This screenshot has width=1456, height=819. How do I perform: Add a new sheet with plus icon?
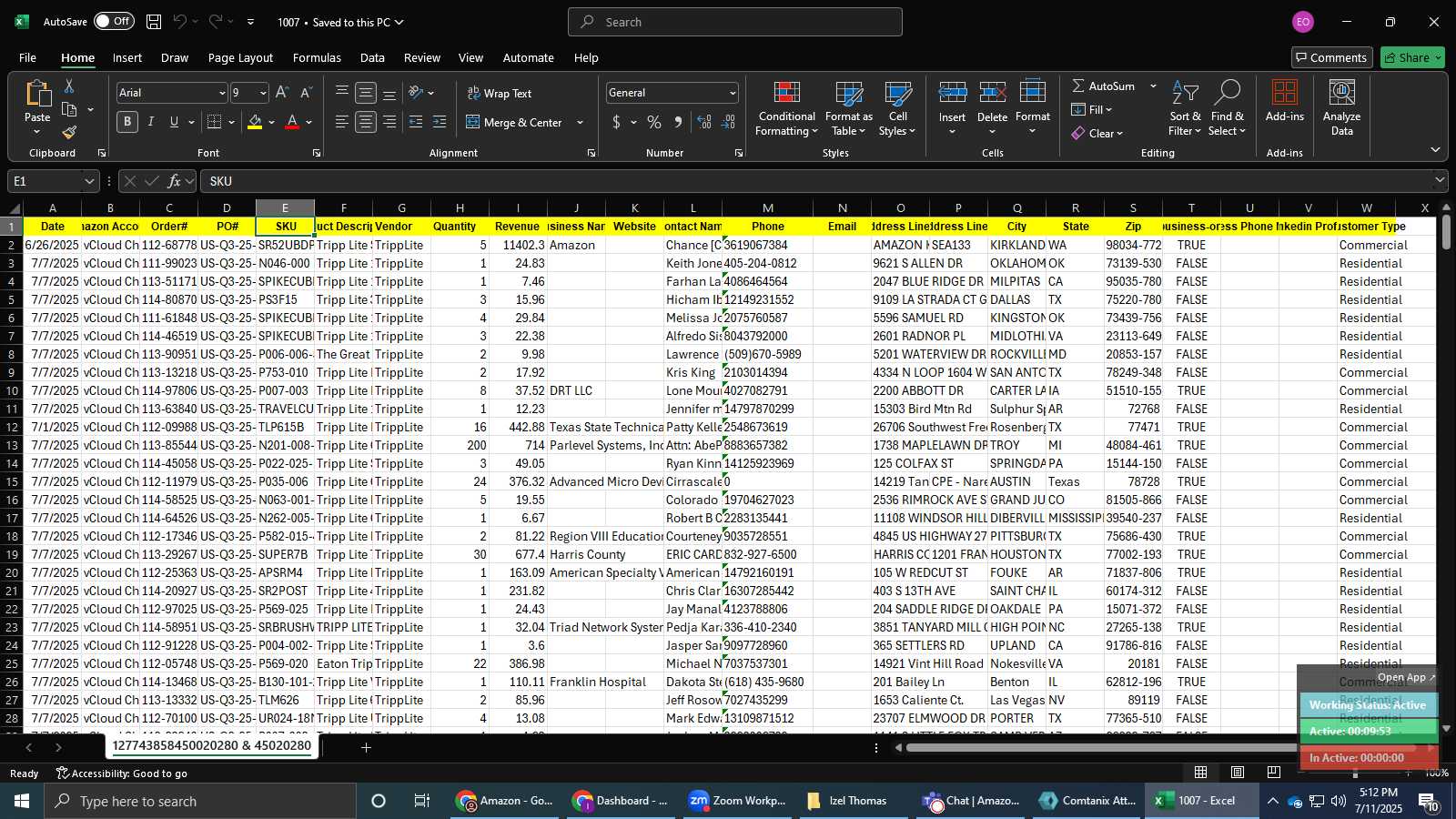tap(366, 747)
